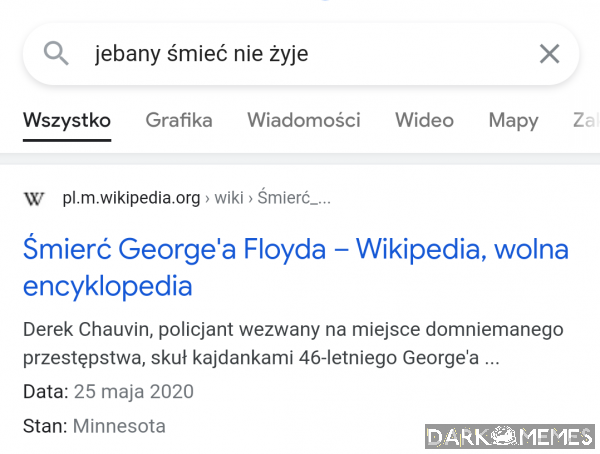This screenshot has width=600, height=454.
Task: Switch to the Grafika tab
Action: (179, 120)
